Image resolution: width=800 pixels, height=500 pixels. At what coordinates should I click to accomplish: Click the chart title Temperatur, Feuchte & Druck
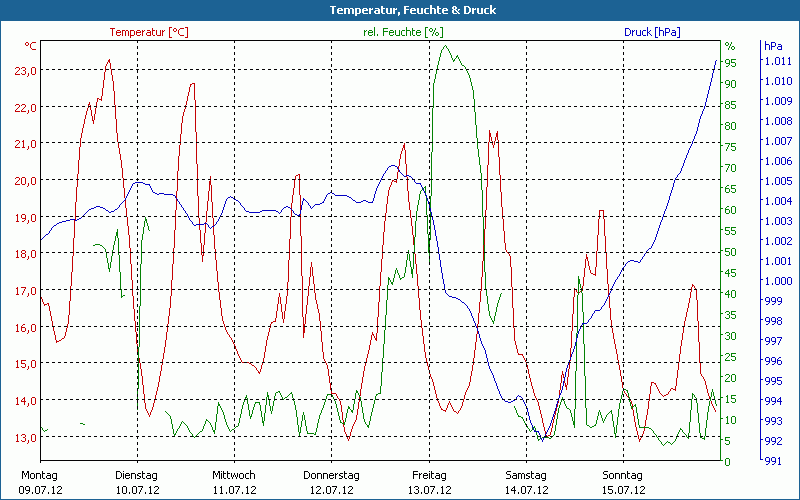(399, 10)
